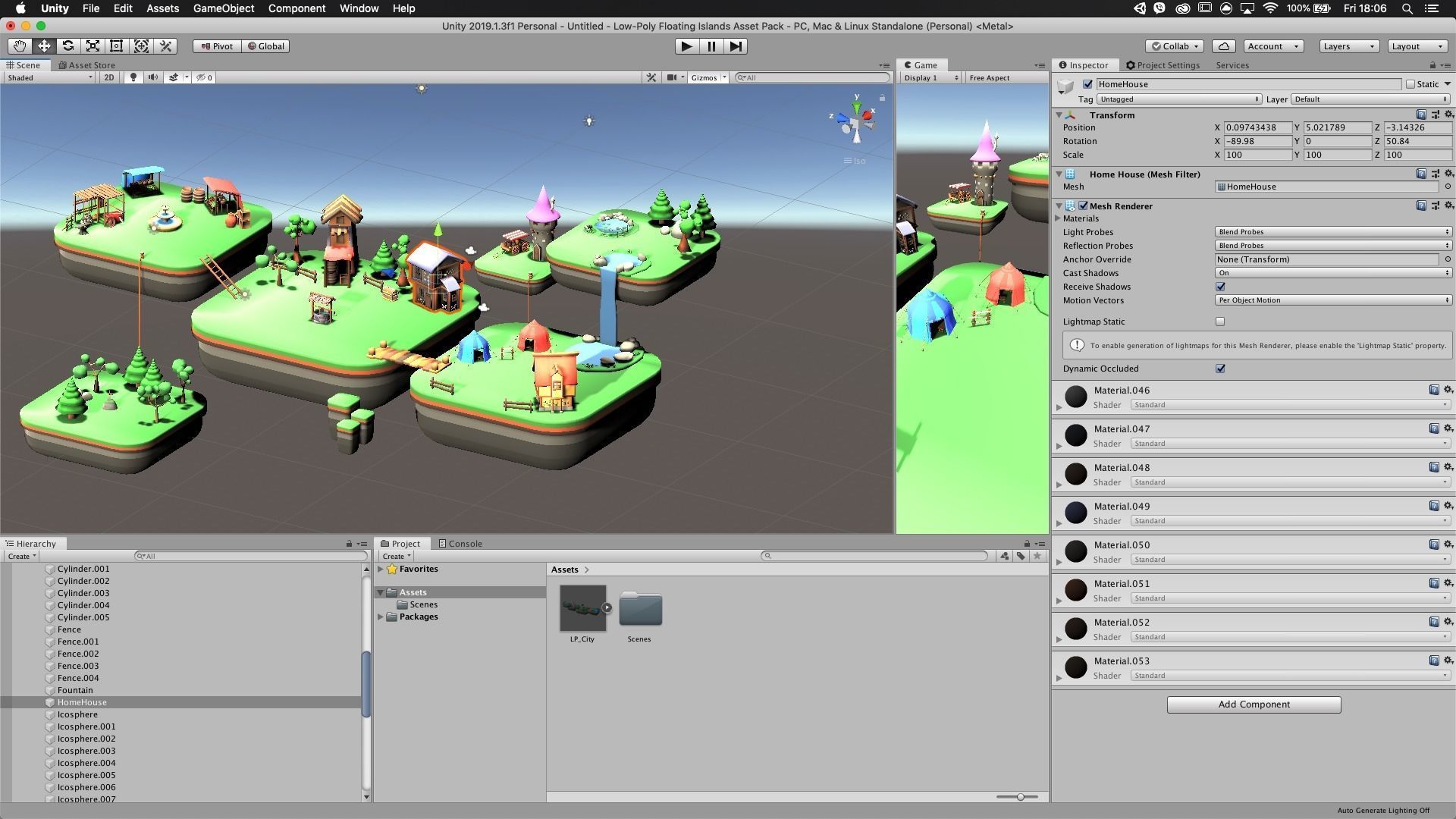Image resolution: width=1456 pixels, height=819 pixels.
Task: Open Transform component gear settings
Action: tap(1448, 115)
